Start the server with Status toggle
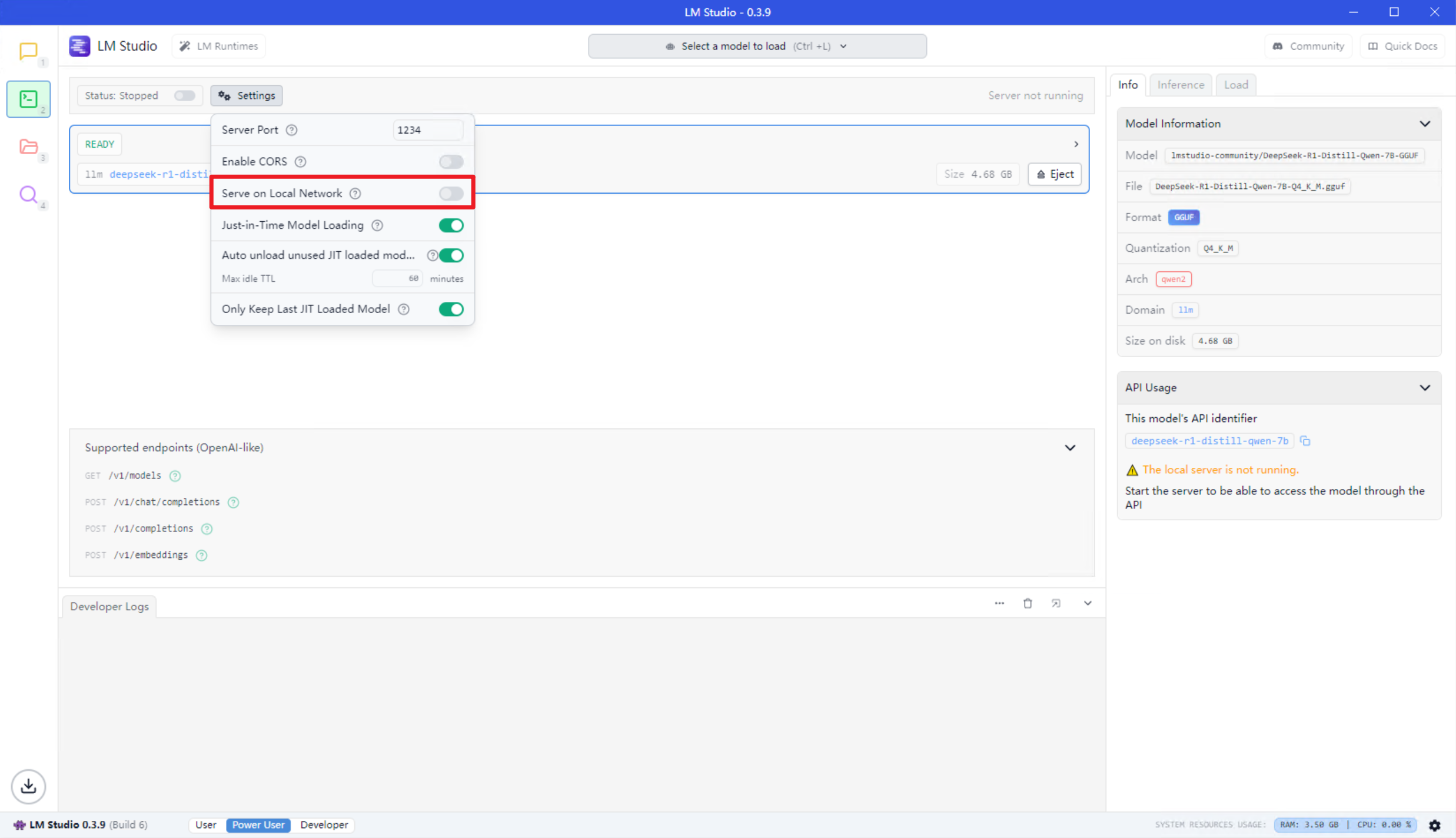Viewport: 1456px width, 838px height. [x=185, y=95]
